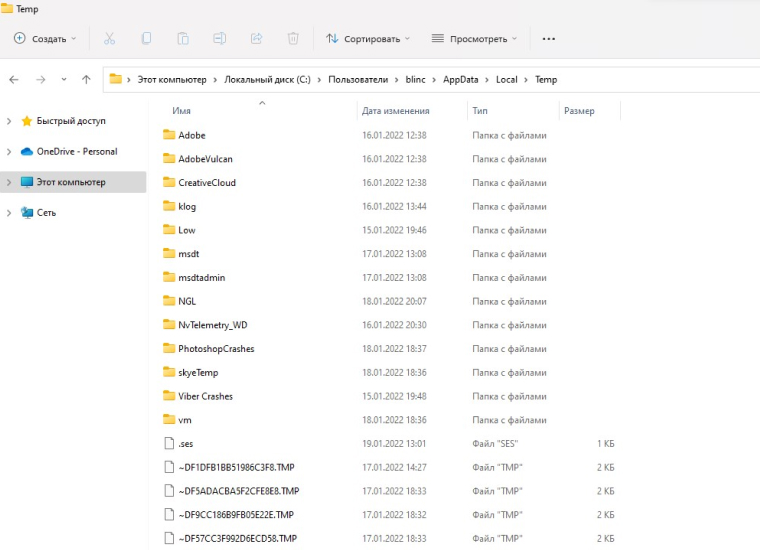Viewport: 760px width, 550px height.
Task: Click AppData in the address breadcrumb
Action: (x=460, y=80)
